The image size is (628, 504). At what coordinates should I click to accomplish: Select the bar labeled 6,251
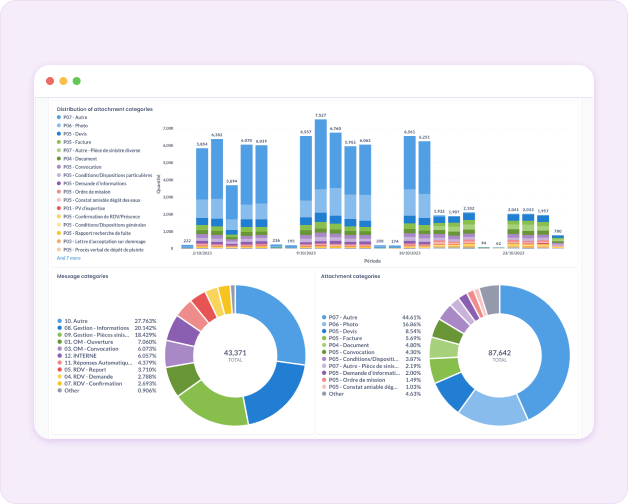click(424, 195)
